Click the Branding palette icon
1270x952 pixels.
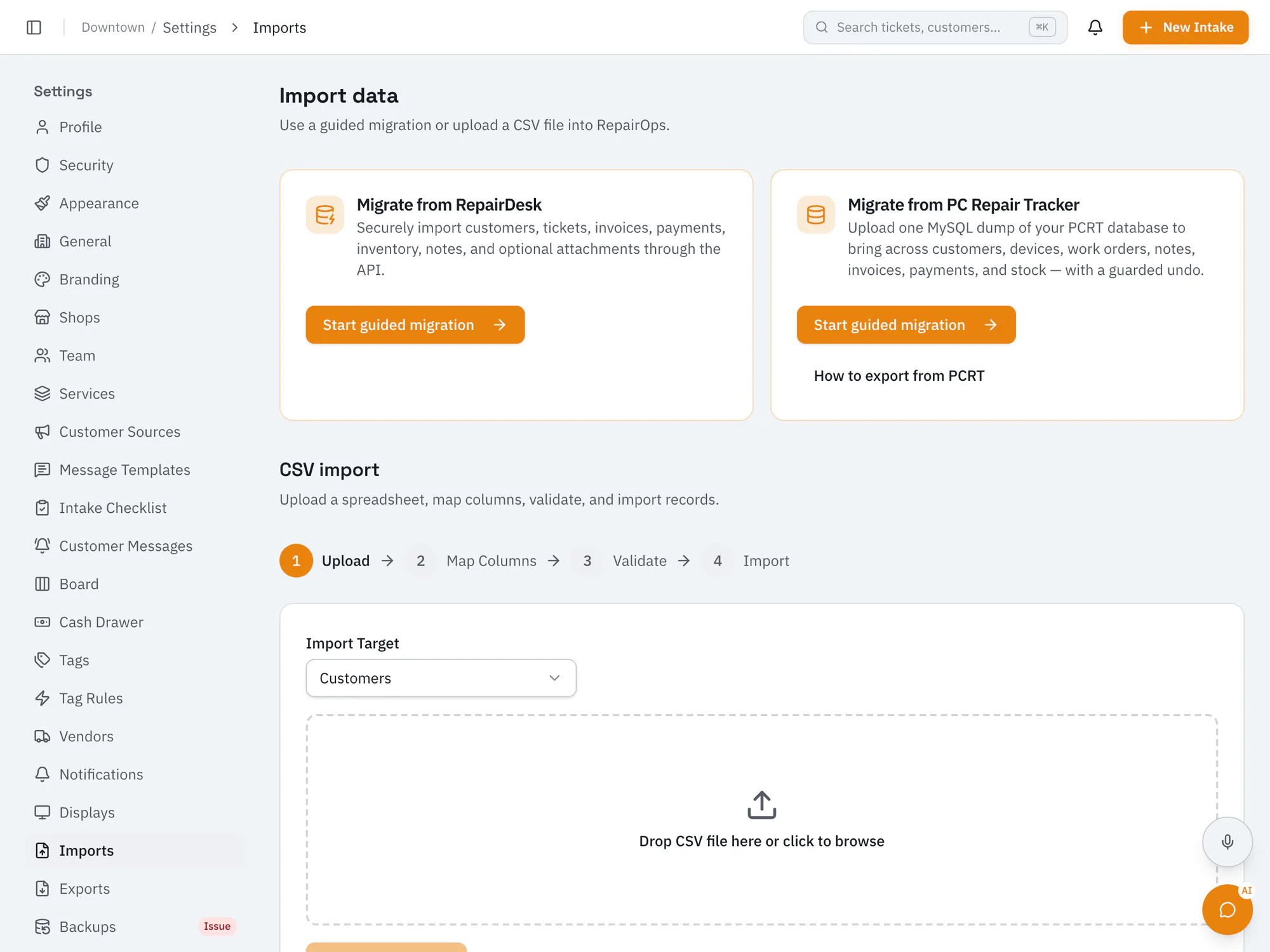pyautogui.click(x=43, y=279)
